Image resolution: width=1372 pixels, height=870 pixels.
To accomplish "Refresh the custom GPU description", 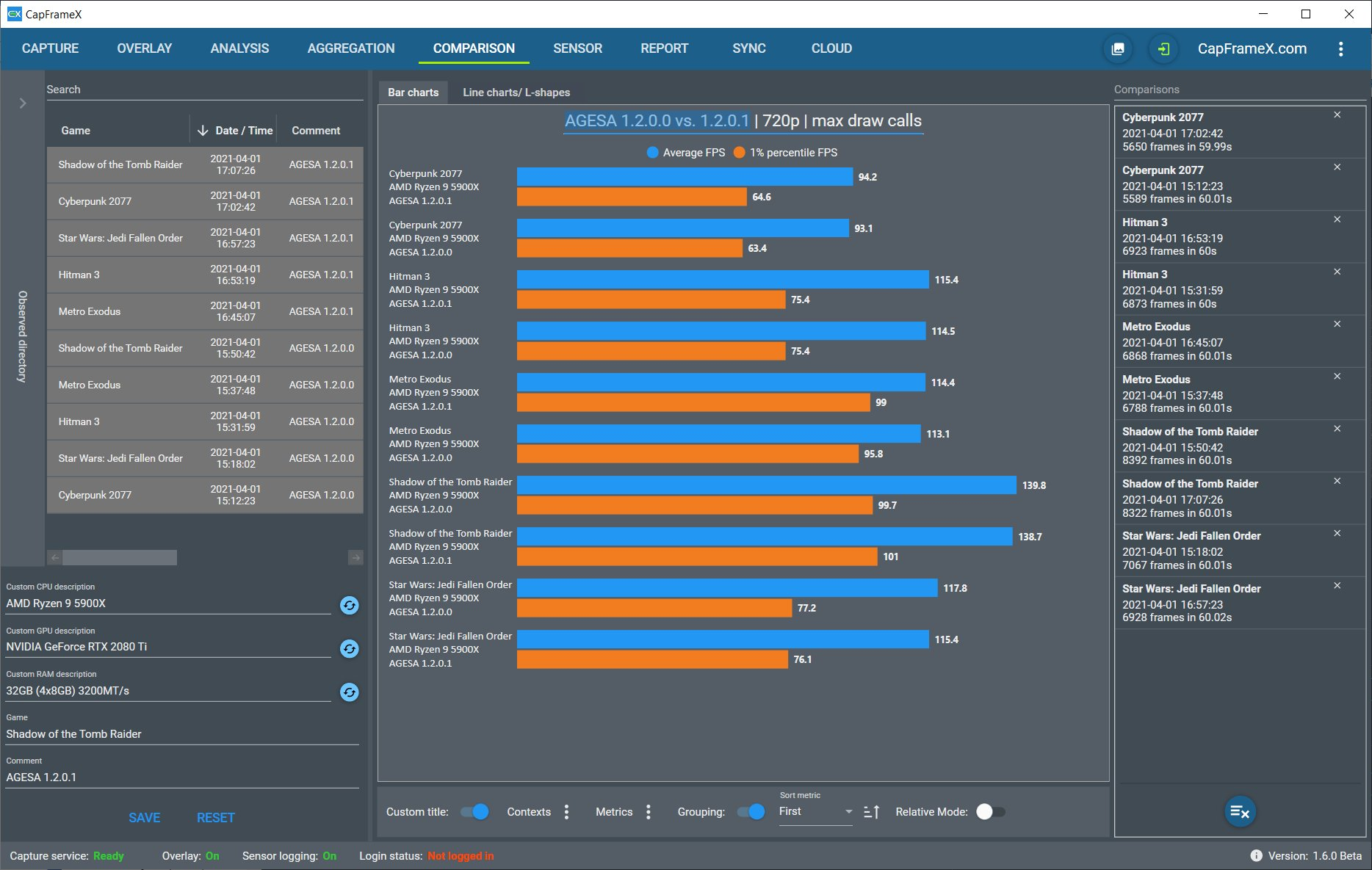I will coord(350,648).
